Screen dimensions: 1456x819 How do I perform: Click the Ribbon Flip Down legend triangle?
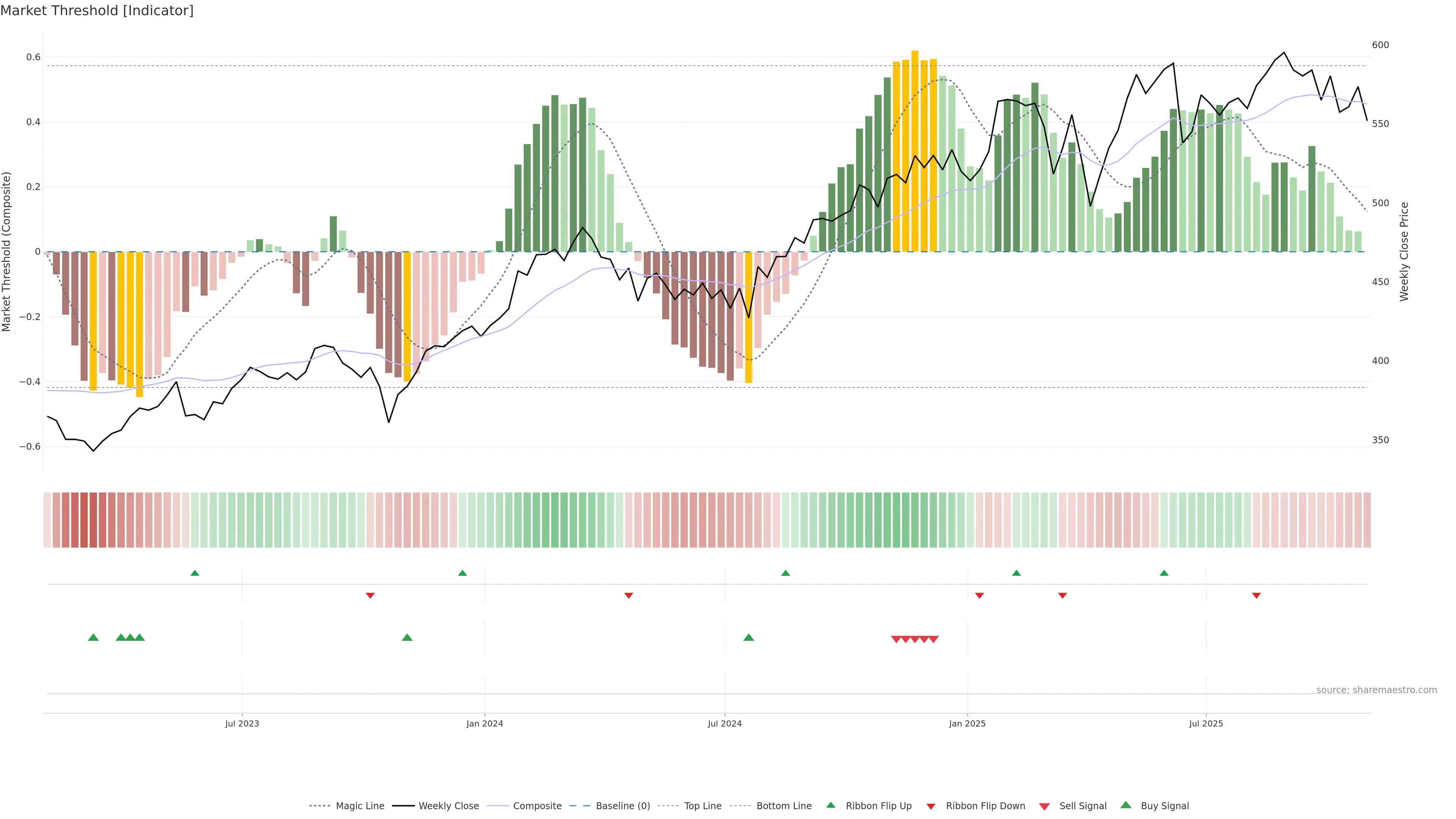coord(931,806)
